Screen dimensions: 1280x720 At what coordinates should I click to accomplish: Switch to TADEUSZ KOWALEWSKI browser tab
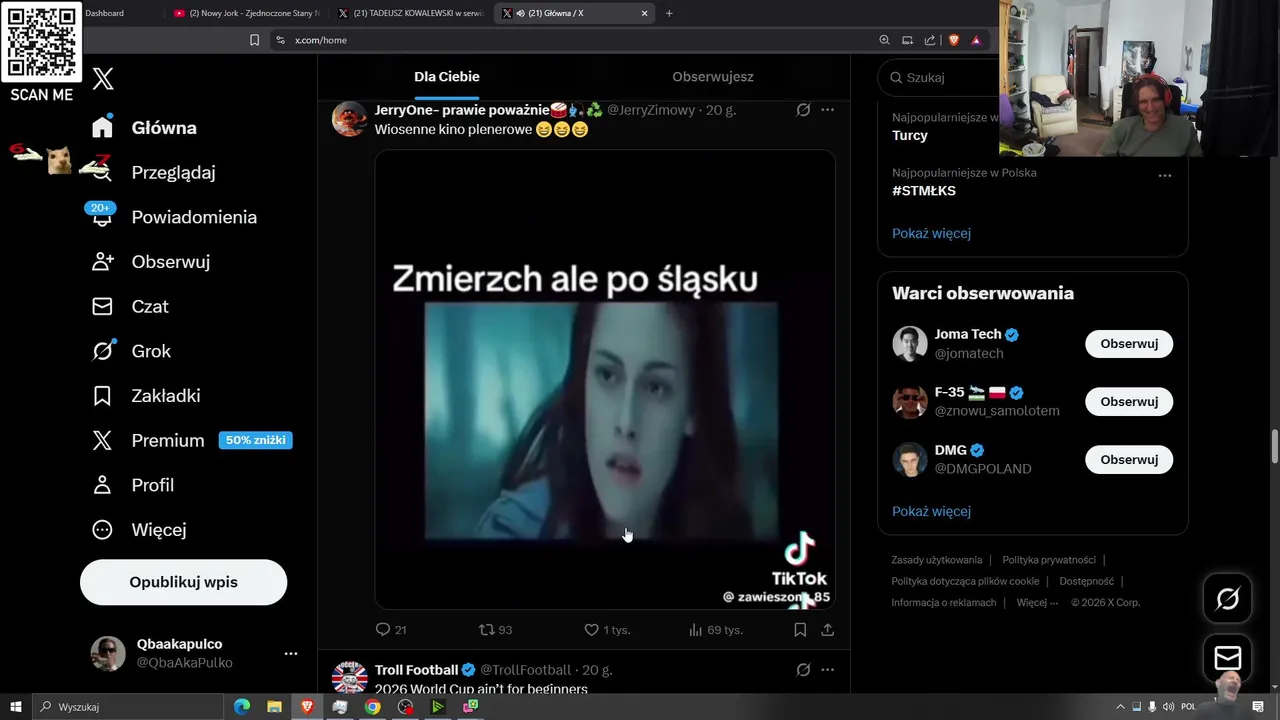coord(412,13)
